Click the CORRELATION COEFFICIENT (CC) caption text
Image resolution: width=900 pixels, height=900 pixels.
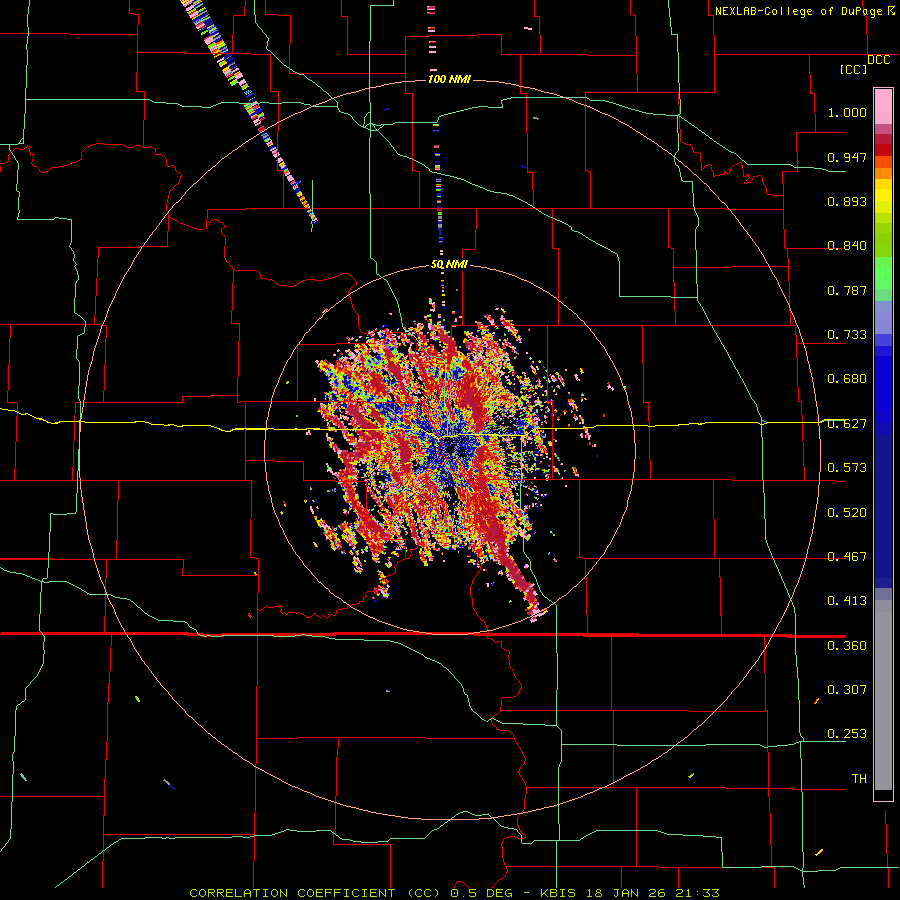click(x=315, y=893)
